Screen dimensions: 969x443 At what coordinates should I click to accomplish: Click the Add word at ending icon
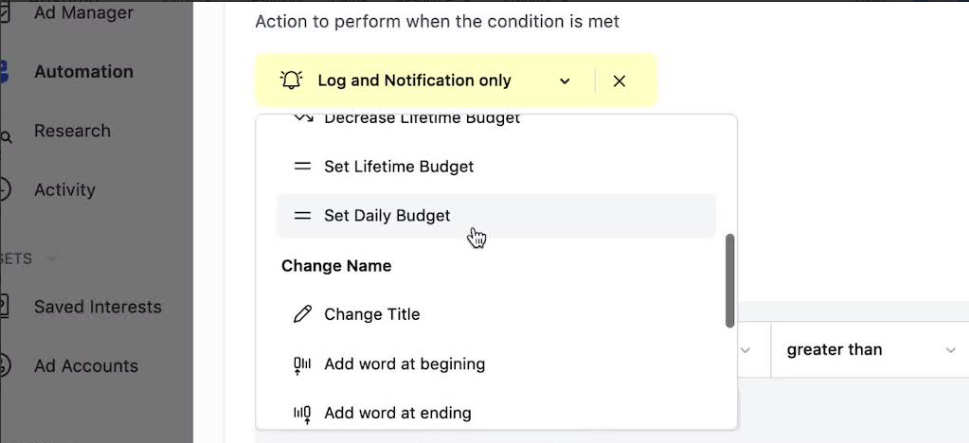[302, 414]
